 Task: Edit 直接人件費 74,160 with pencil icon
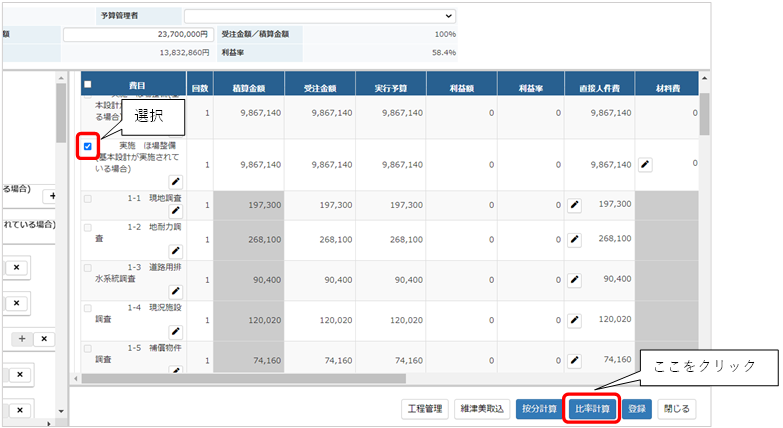pyautogui.click(x=574, y=360)
